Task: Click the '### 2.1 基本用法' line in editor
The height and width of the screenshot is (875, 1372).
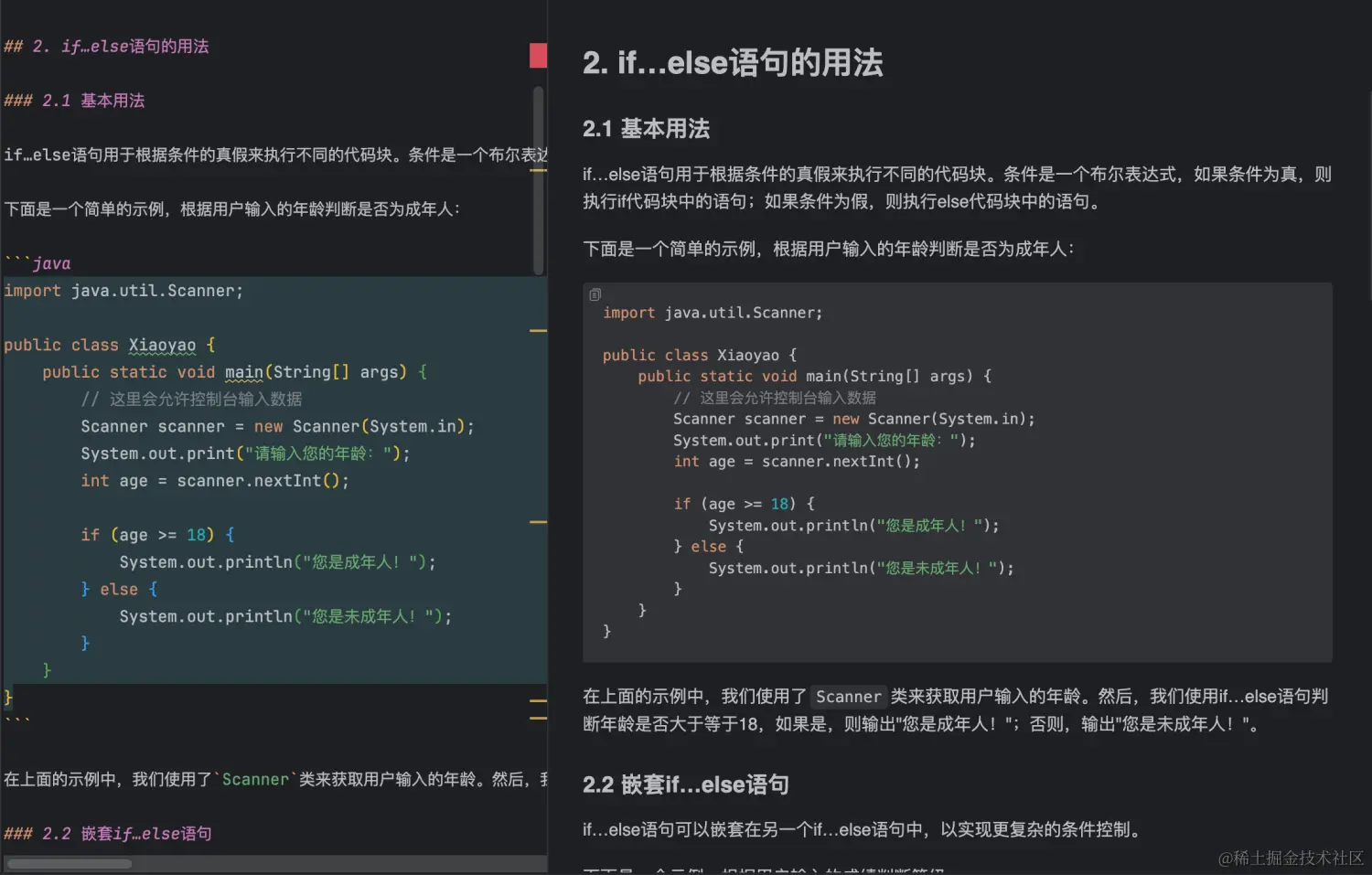Action: (74, 101)
